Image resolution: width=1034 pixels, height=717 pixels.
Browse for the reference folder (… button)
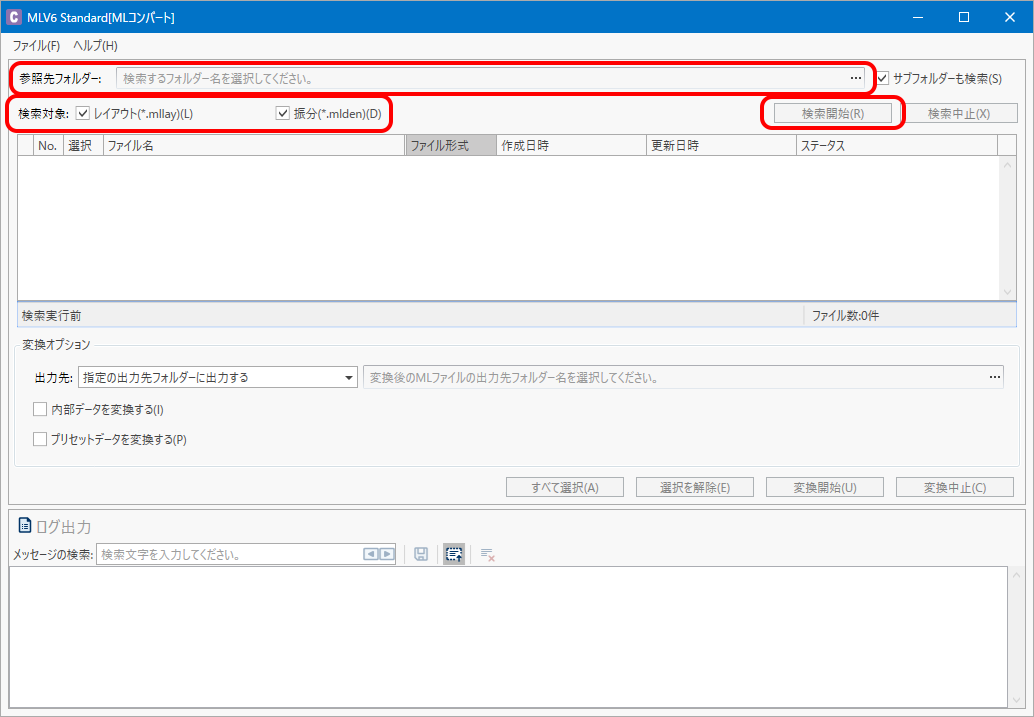coord(855,78)
